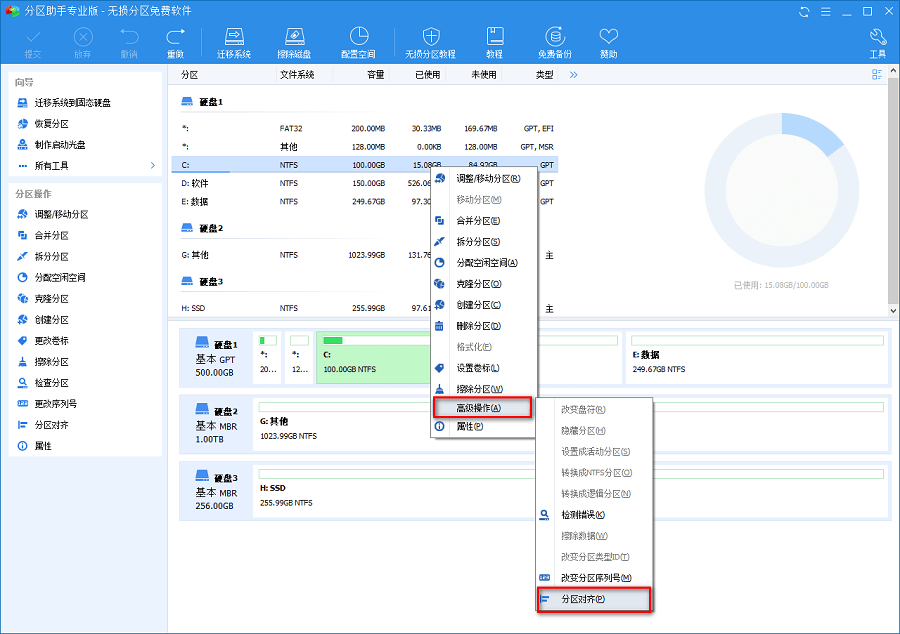Click the 无损分区教程 toolbar button
The image size is (900, 634).
pyautogui.click(x=430, y=42)
